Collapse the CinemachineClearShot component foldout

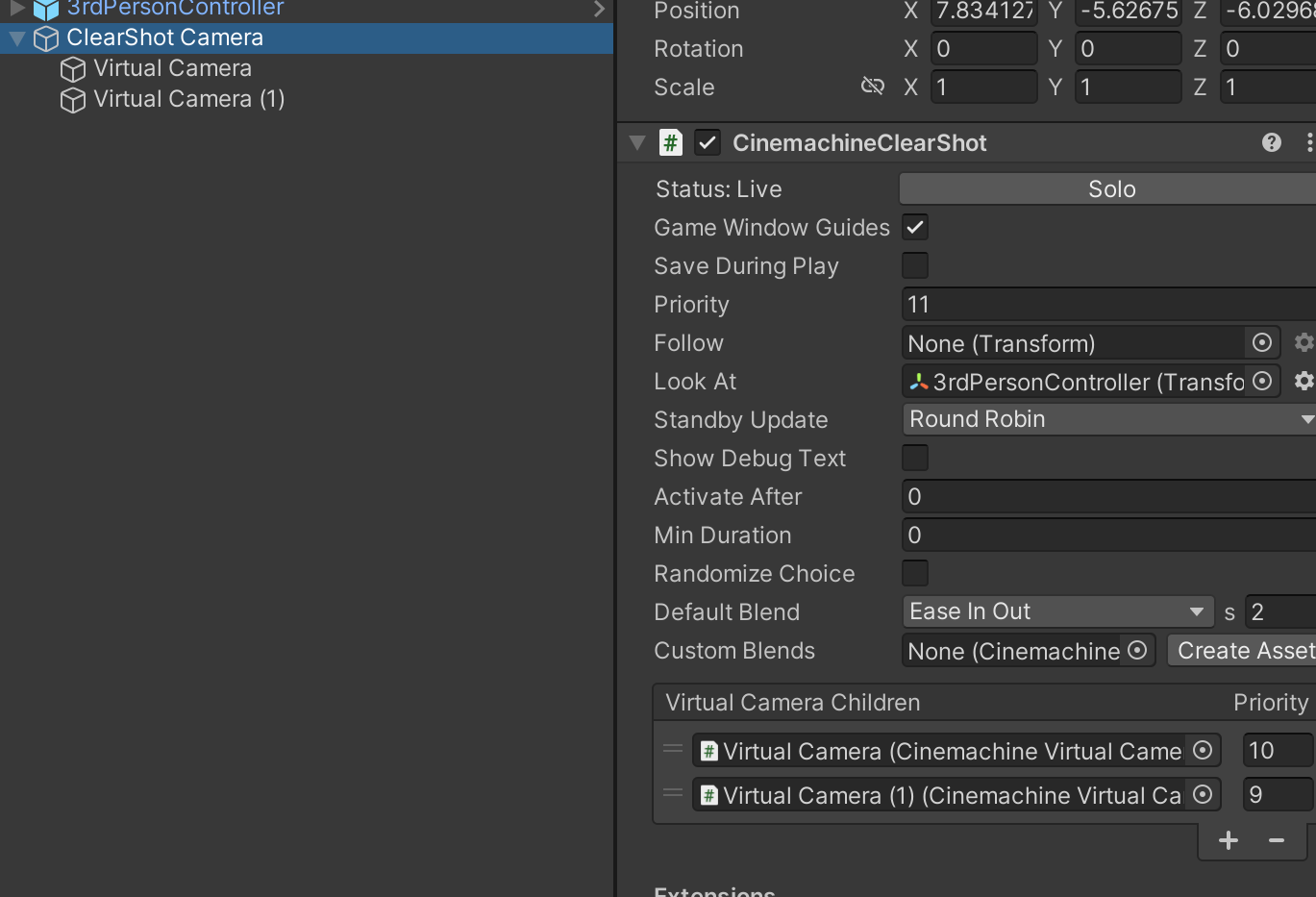tap(637, 143)
